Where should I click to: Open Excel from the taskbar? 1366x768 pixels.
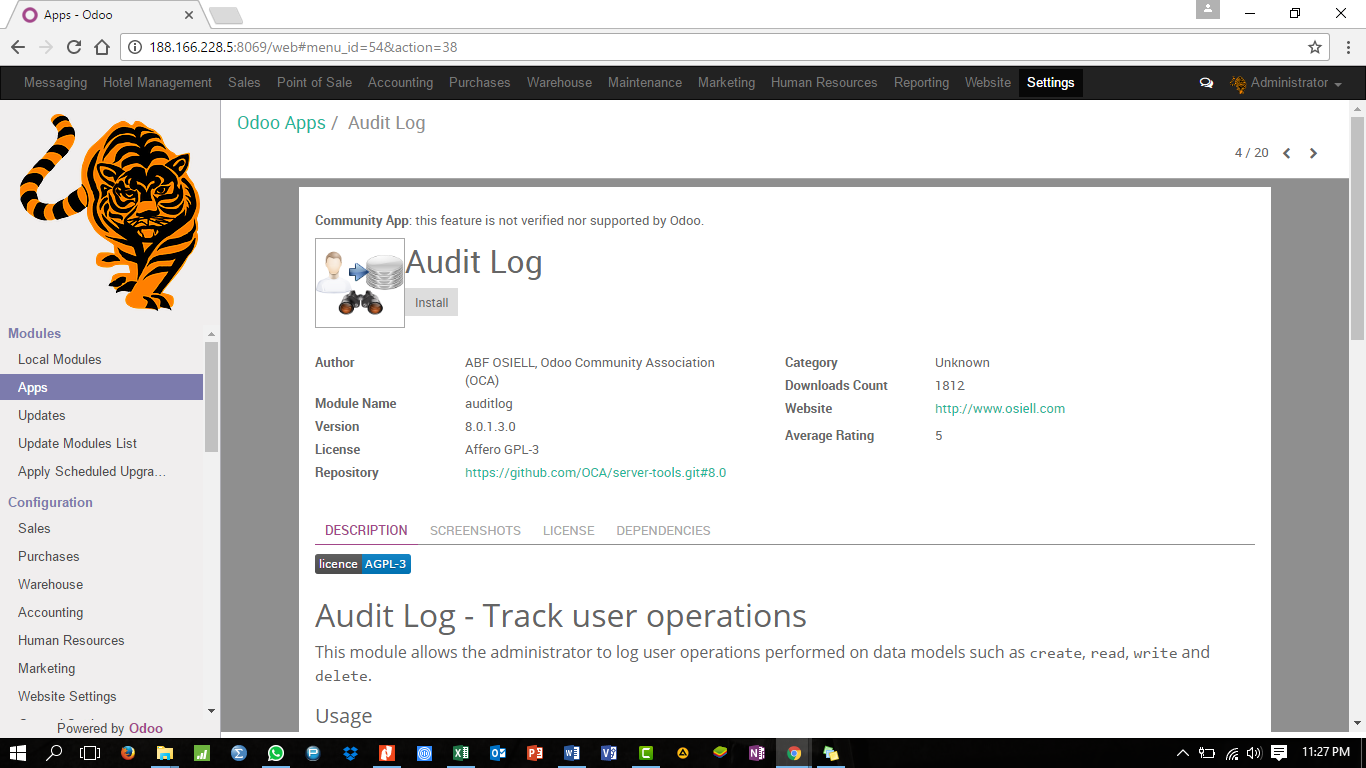[x=461, y=753]
